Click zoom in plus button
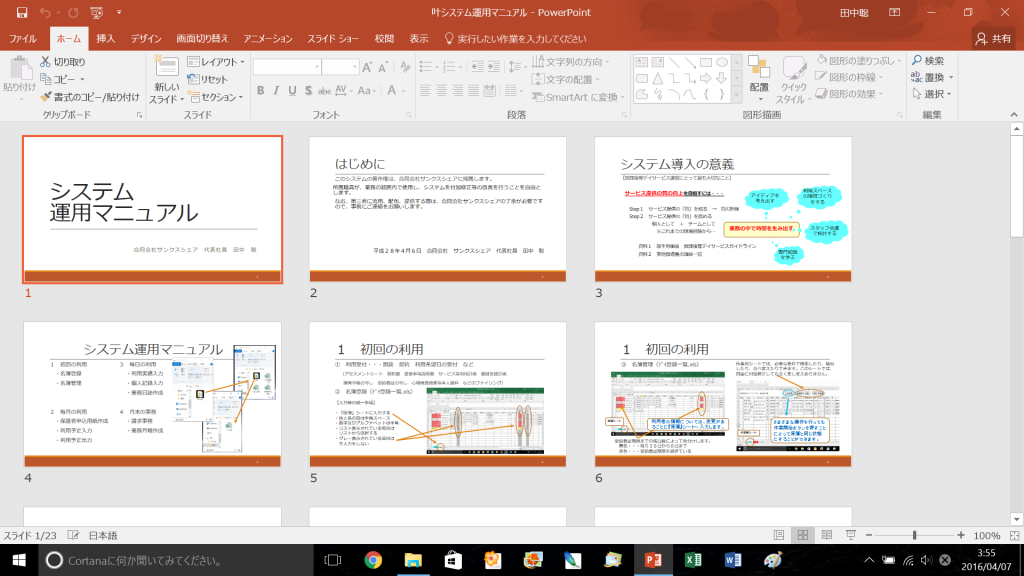The image size is (1024, 576). click(x=961, y=535)
